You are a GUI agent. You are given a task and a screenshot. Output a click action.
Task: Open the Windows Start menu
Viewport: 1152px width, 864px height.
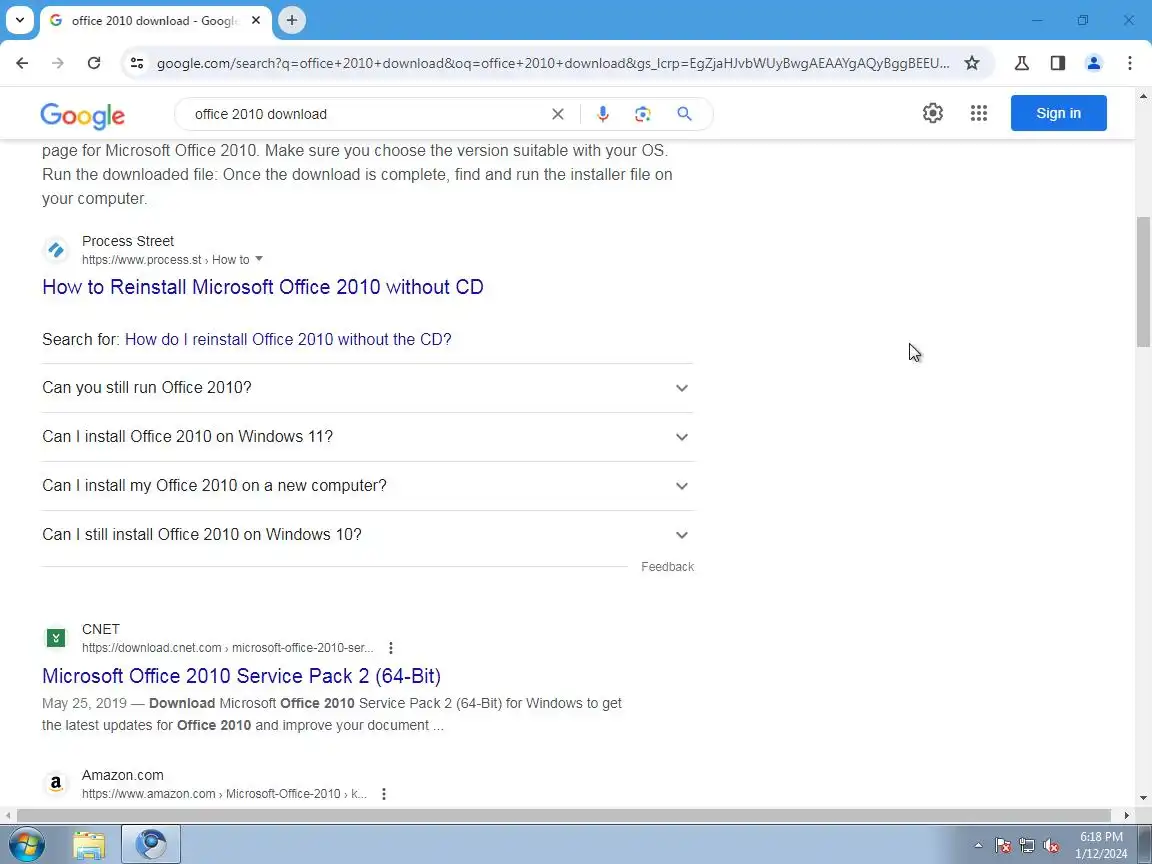(x=26, y=845)
